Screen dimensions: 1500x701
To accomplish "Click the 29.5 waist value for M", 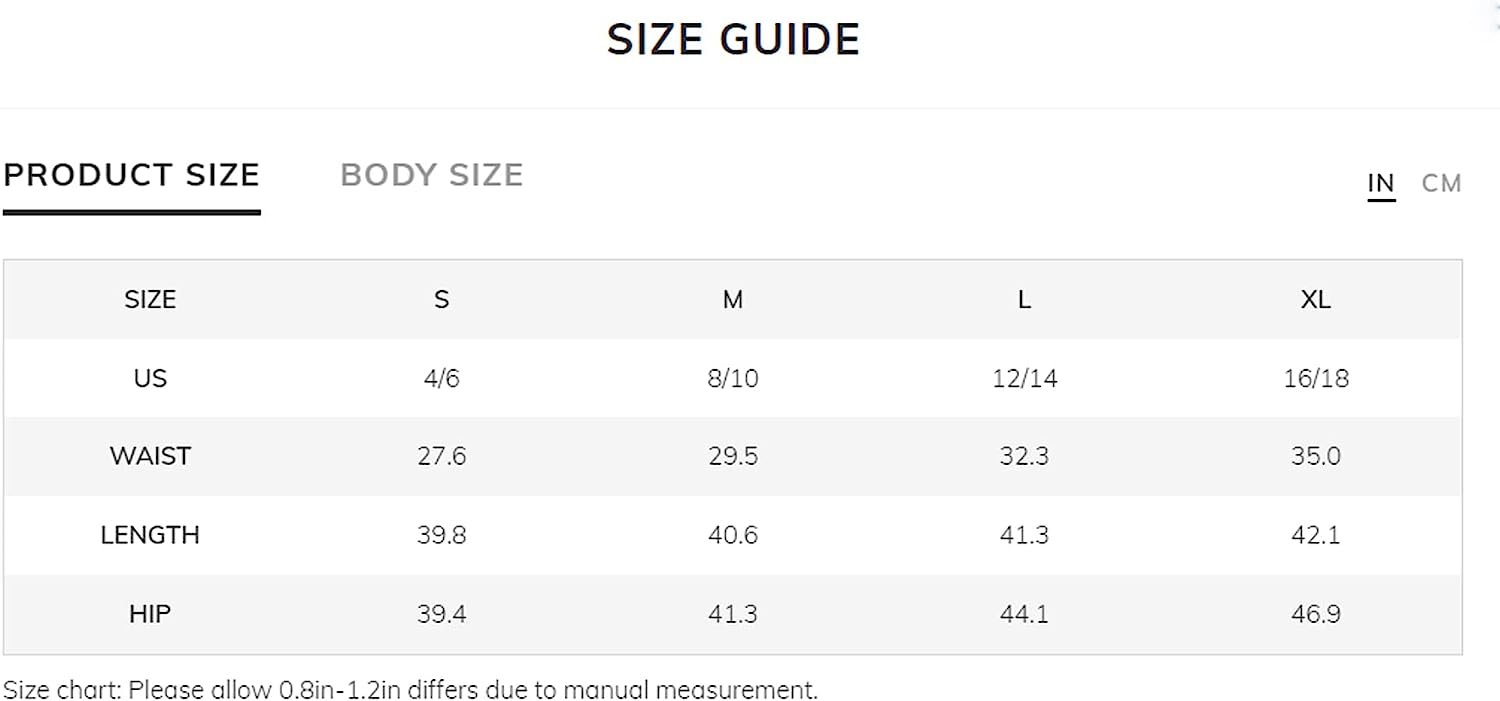I will pyautogui.click(x=733, y=456).
